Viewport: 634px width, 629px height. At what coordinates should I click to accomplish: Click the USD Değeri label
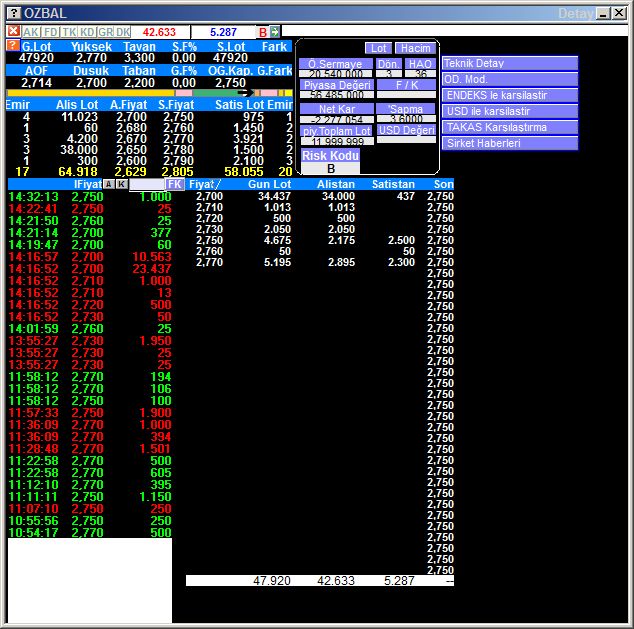click(406, 130)
